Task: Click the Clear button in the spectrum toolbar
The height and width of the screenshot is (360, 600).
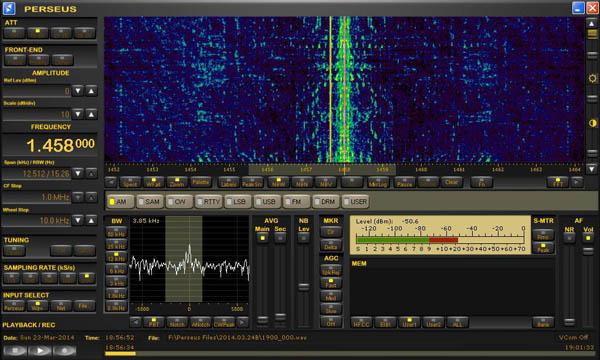Action: (x=452, y=182)
